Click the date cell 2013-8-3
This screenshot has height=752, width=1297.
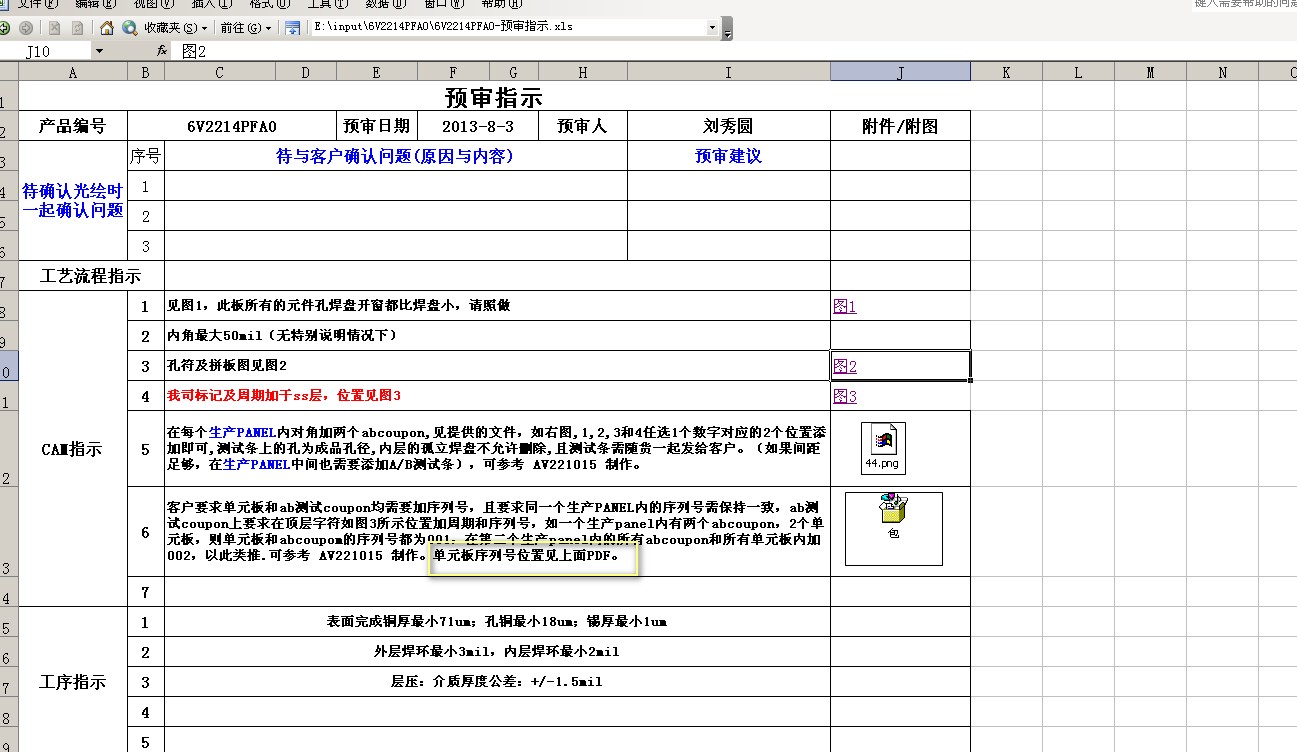[x=478, y=126]
